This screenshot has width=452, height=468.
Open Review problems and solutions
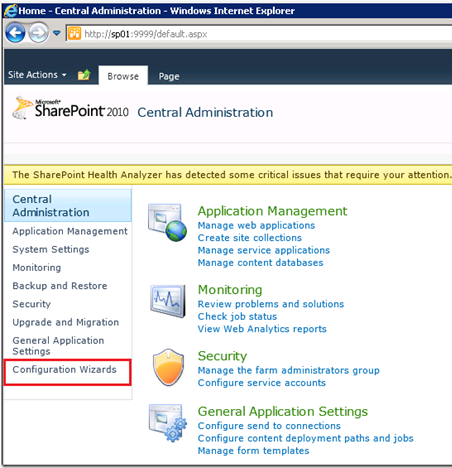click(x=271, y=304)
